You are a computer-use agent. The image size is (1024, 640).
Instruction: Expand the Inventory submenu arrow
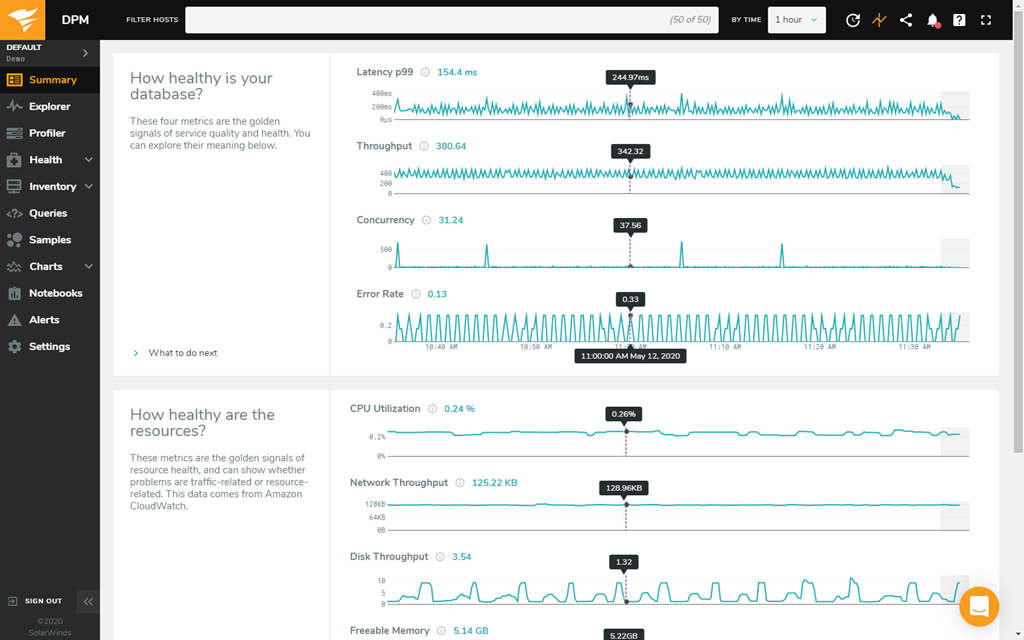pyautogui.click(x=89, y=187)
